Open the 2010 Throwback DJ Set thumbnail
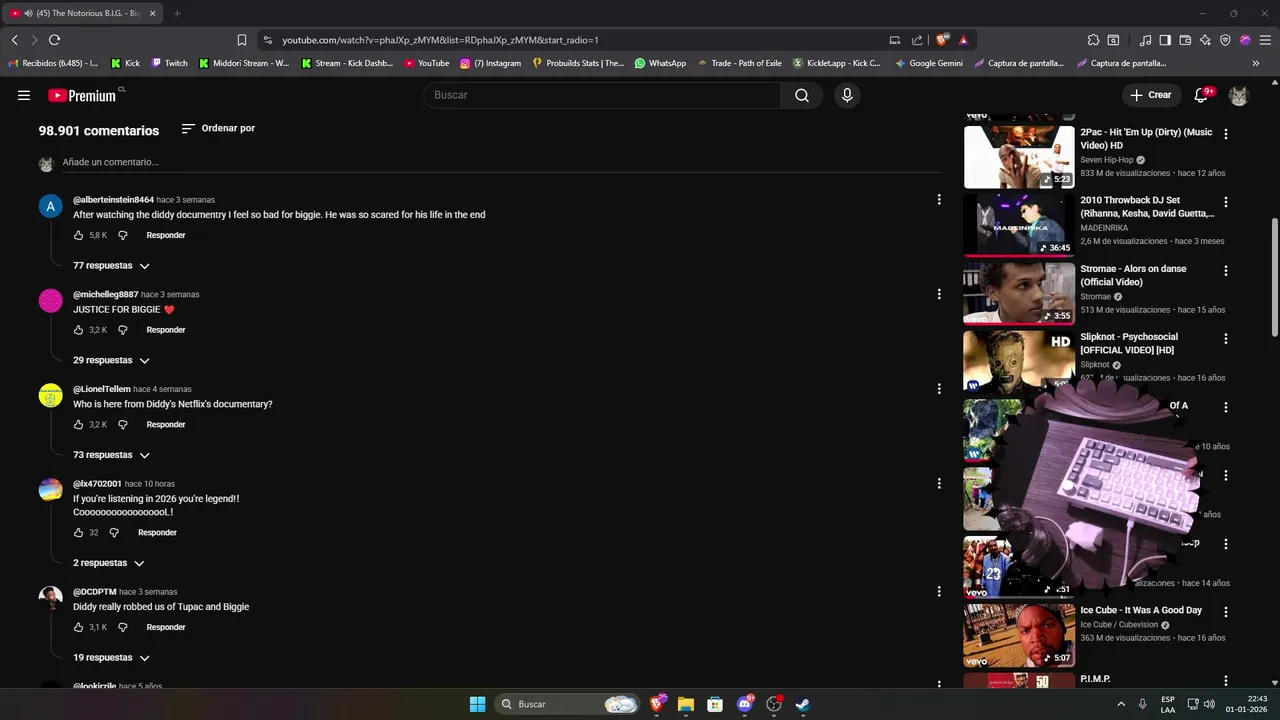 pyautogui.click(x=1019, y=225)
